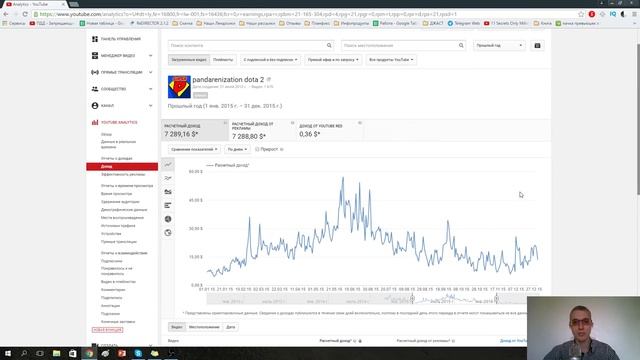This screenshot has height=360, width=640.
Task: Open Демографические данные report in sidebar
Action: (x=124, y=209)
